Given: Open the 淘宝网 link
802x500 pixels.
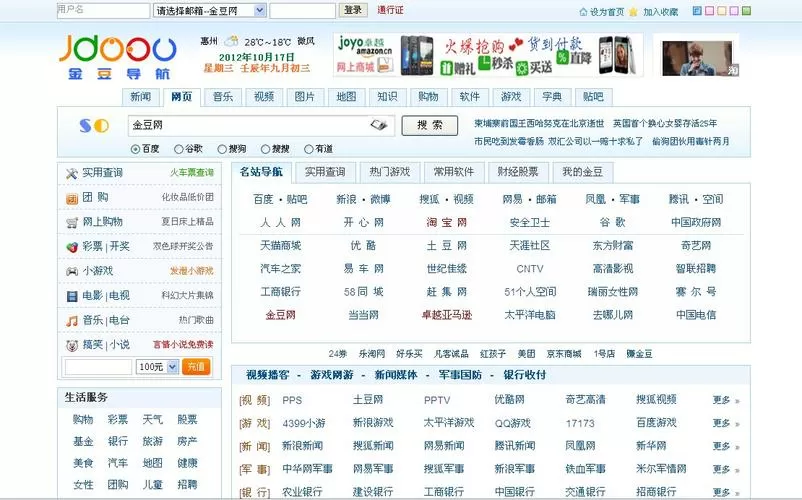Looking at the screenshot, I should pyautogui.click(x=447, y=222).
